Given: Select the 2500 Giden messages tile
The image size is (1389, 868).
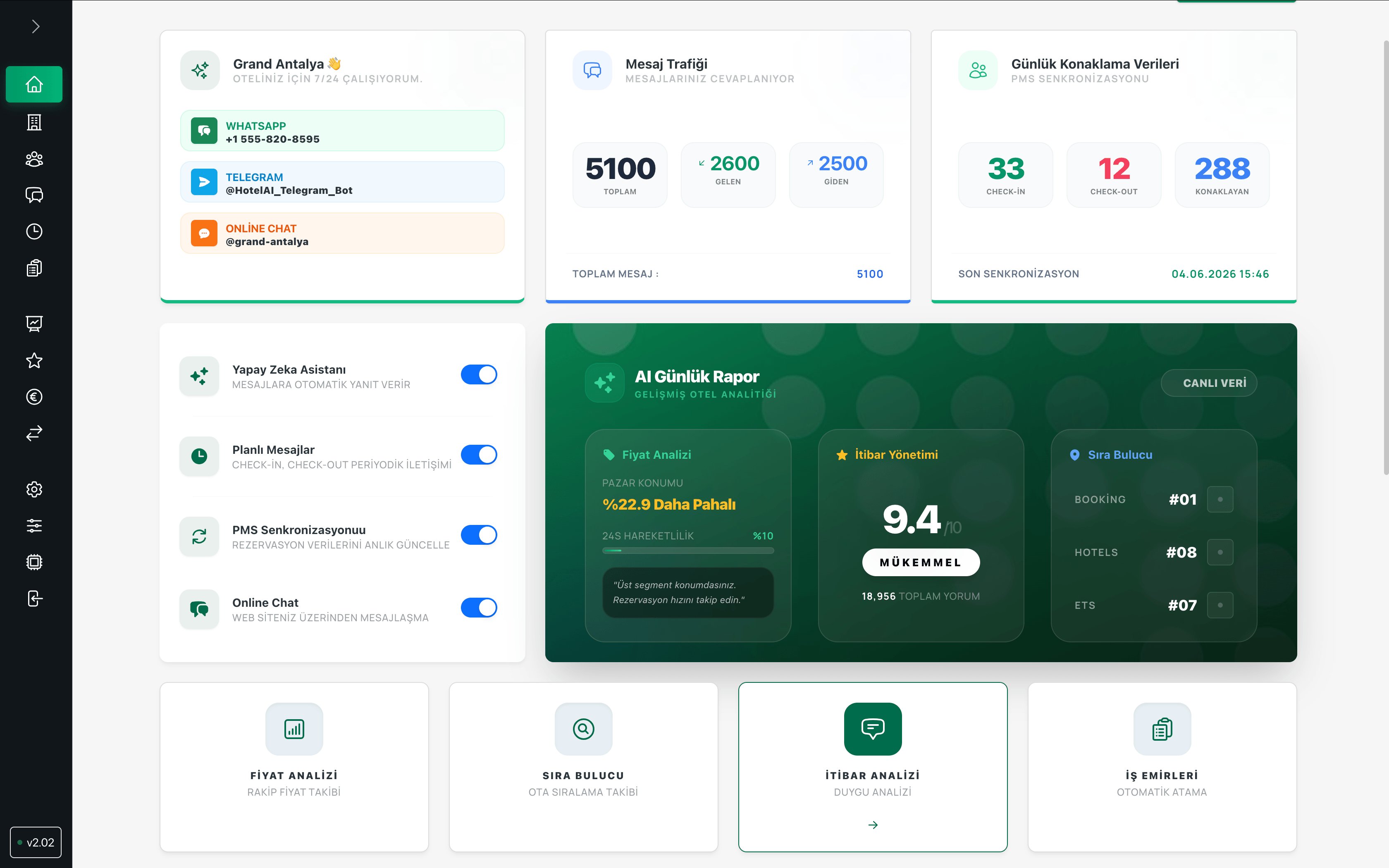Looking at the screenshot, I should pyautogui.click(x=836, y=174).
